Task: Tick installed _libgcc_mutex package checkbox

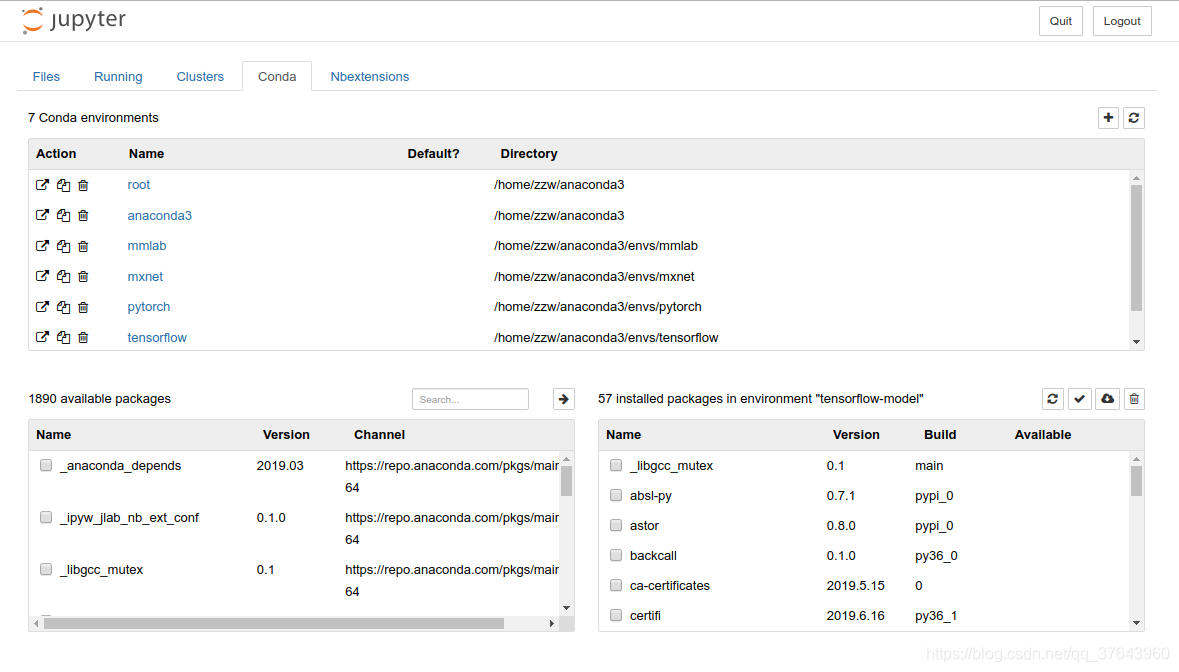Action: tap(617, 465)
